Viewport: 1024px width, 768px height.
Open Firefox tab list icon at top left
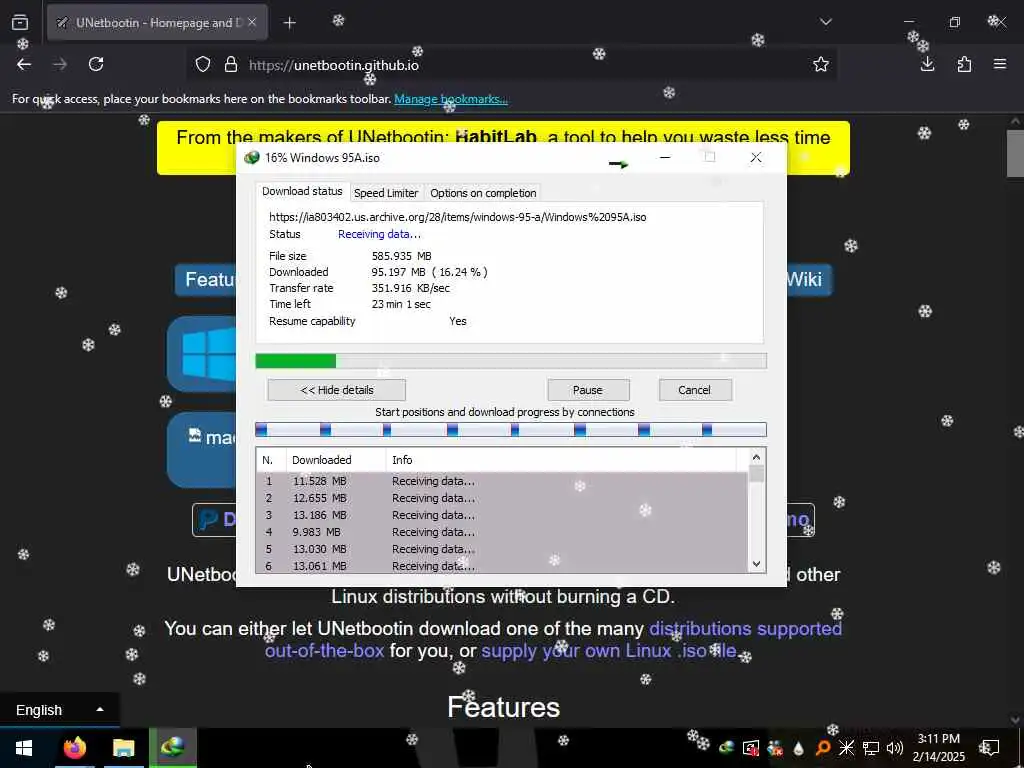[20, 22]
